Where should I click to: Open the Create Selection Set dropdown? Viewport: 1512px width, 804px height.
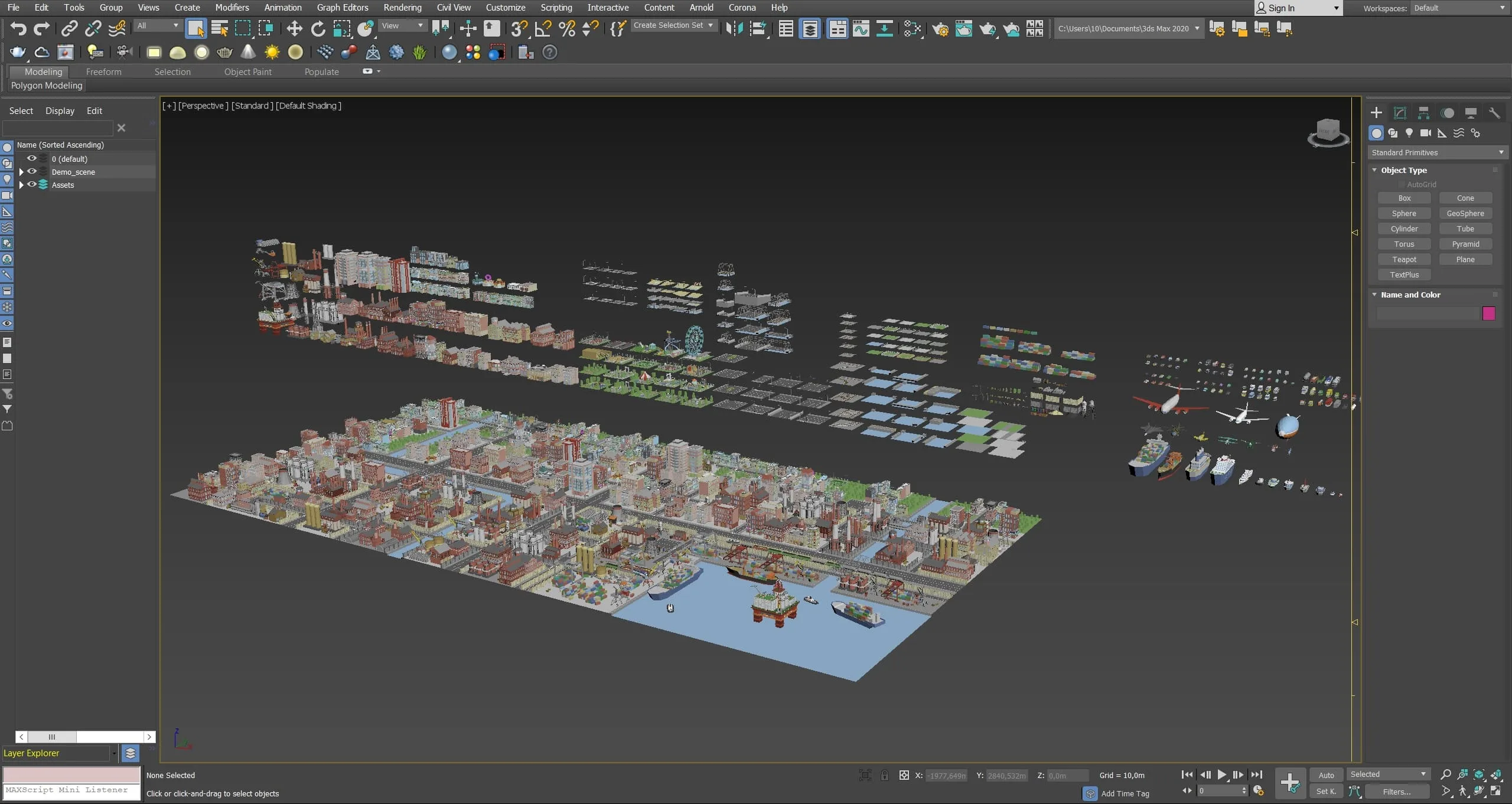673,25
